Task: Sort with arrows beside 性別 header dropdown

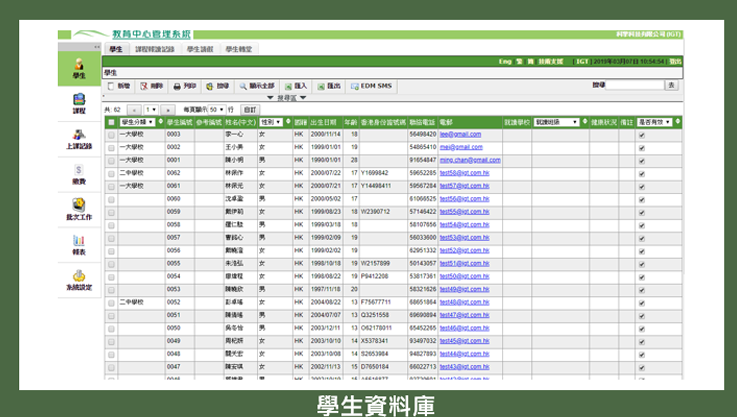Action: (x=288, y=122)
